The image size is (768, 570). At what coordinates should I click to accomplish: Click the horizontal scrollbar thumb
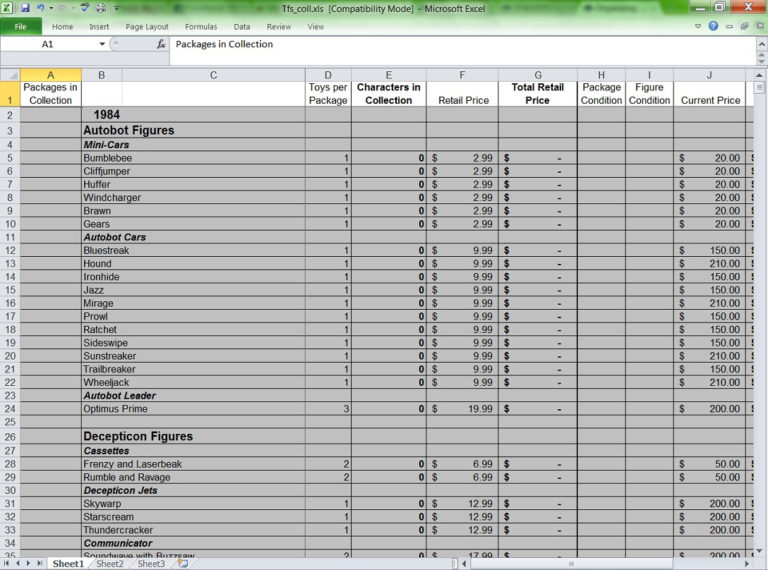coord(571,564)
